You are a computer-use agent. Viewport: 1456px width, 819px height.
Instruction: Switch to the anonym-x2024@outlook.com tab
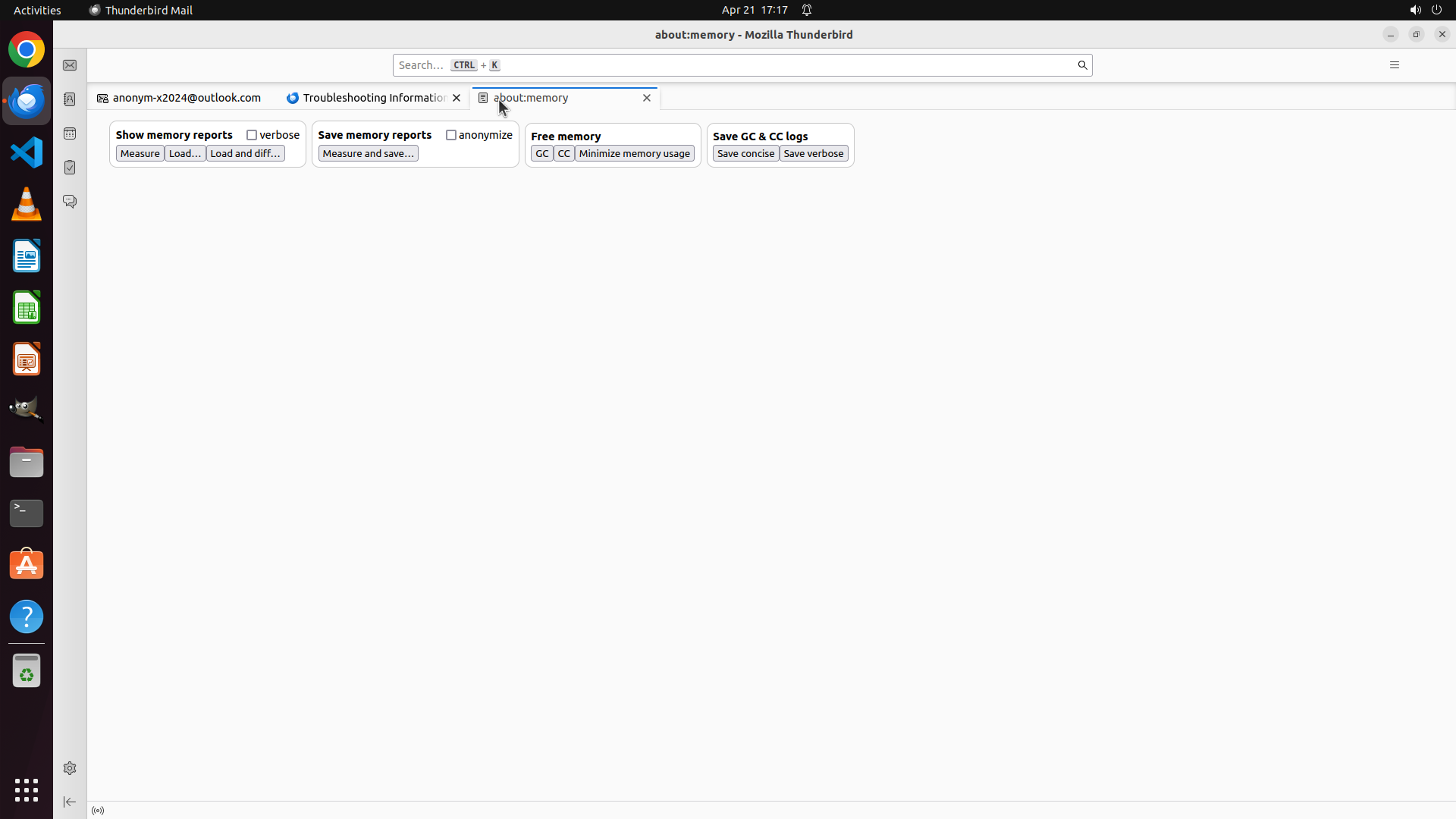(186, 98)
